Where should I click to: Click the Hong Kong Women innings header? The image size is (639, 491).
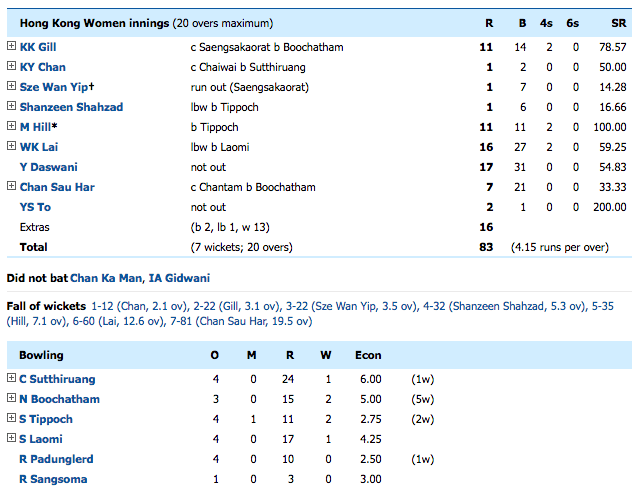140,22
